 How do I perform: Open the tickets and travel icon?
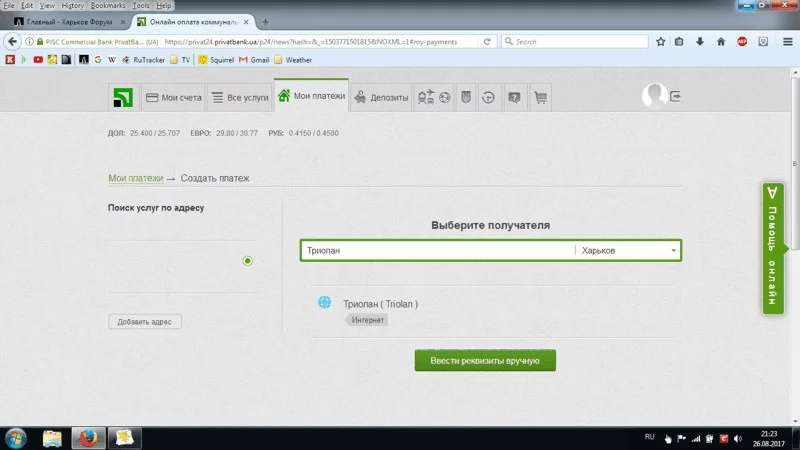[x=426, y=97]
